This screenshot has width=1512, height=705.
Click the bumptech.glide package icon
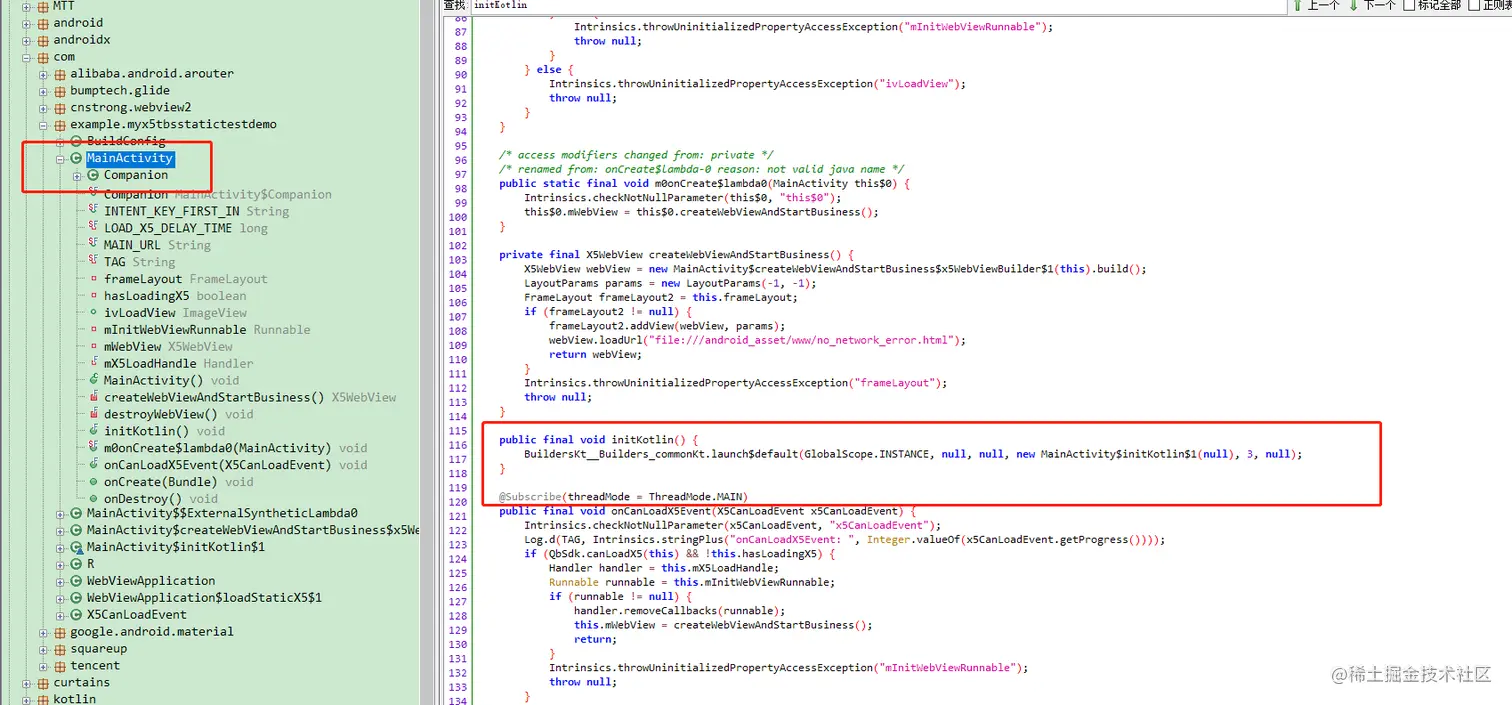pos(60,91)
